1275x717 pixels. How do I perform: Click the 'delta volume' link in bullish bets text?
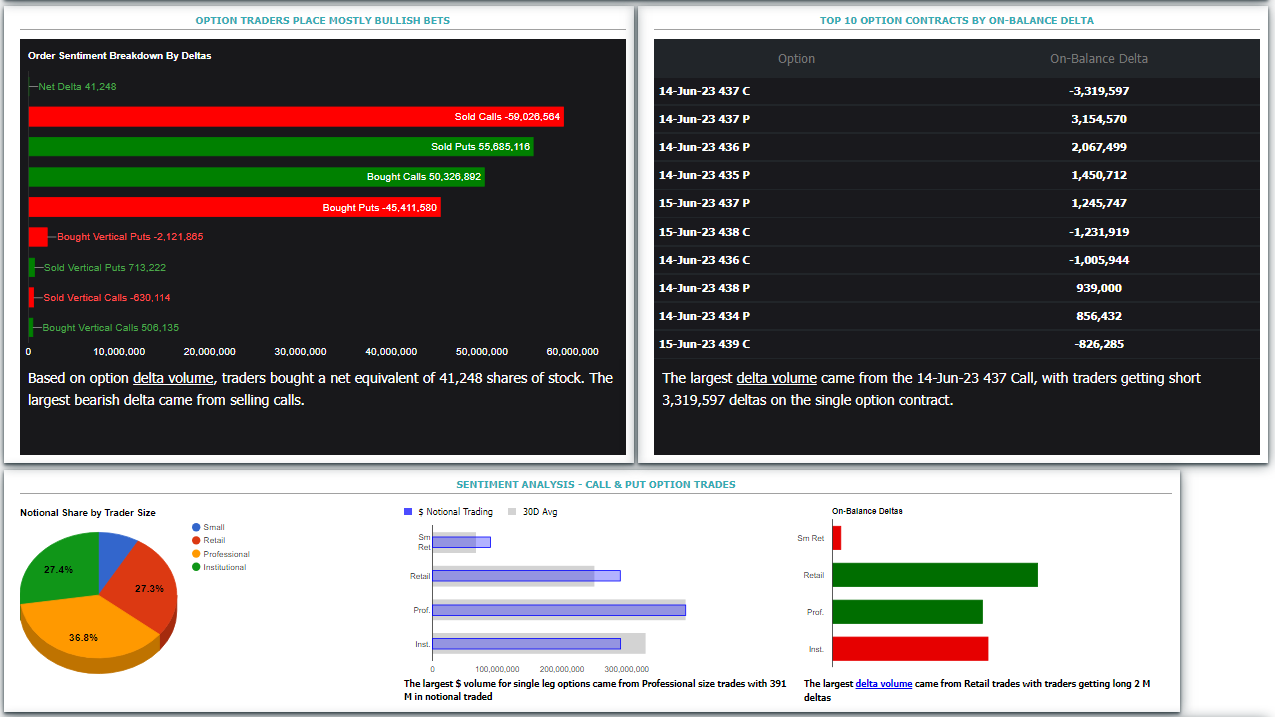(173, 378)
